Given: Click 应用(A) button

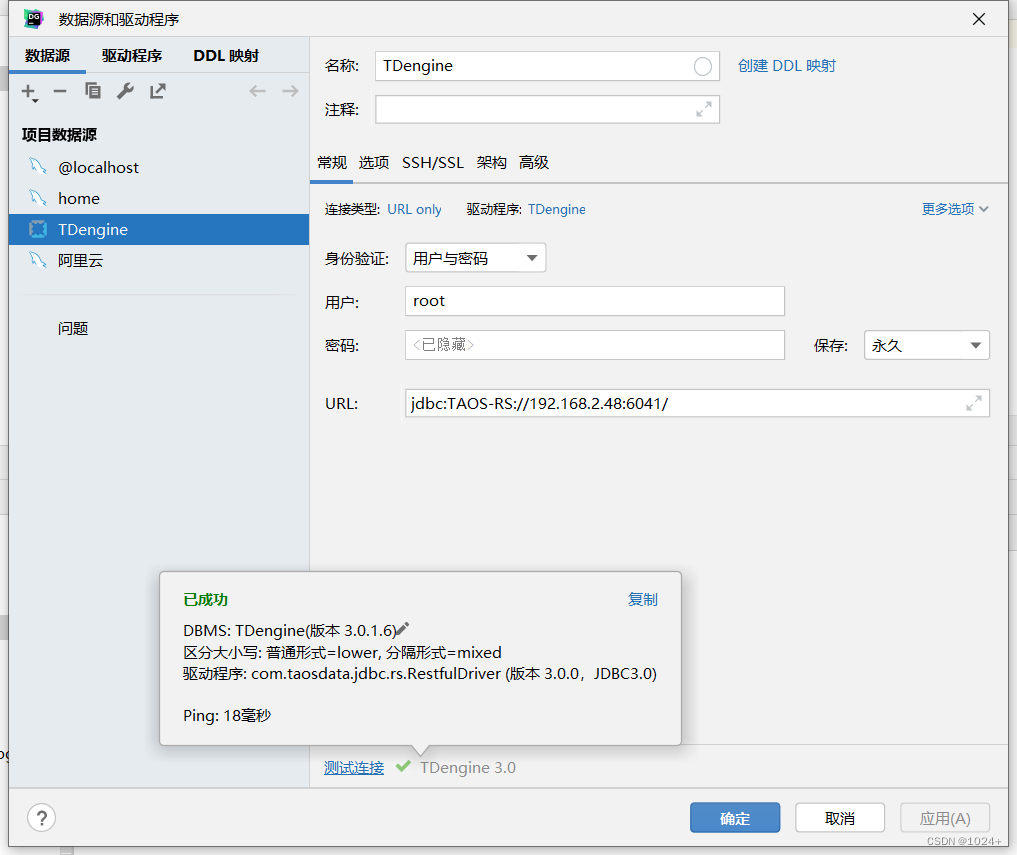Looking at the screenshot, I should point(945,818).
